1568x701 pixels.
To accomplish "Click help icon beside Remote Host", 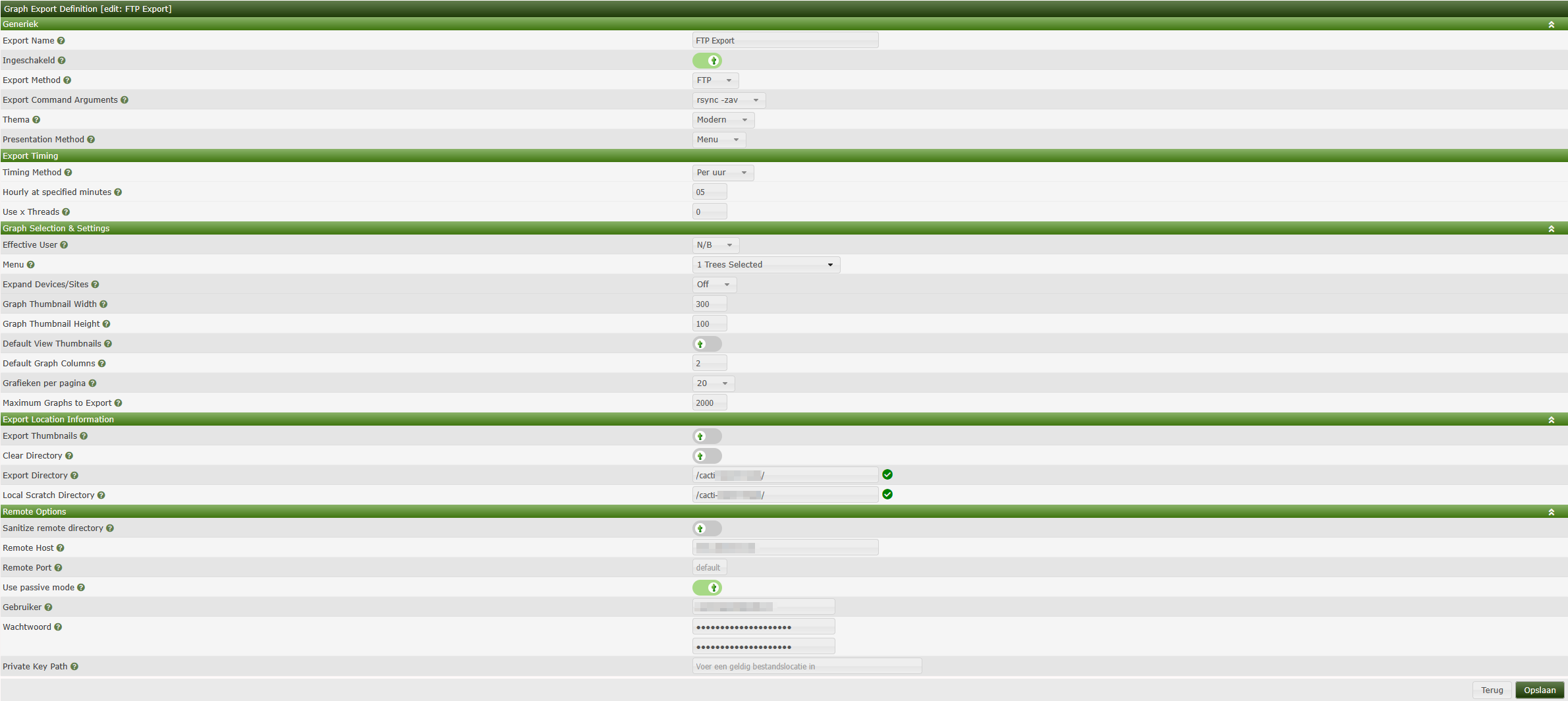I will [x=60, y=548].
